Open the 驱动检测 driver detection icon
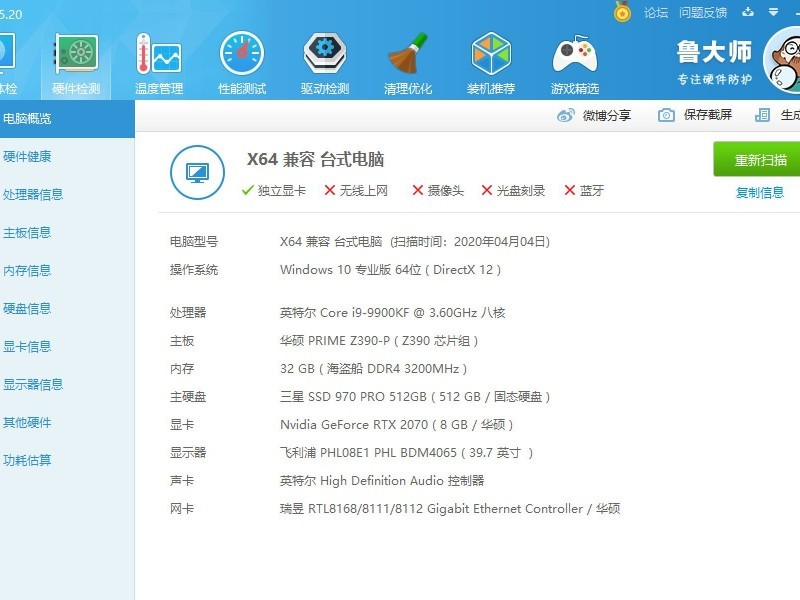Viewport: 800px width, 600px height. 325,53
